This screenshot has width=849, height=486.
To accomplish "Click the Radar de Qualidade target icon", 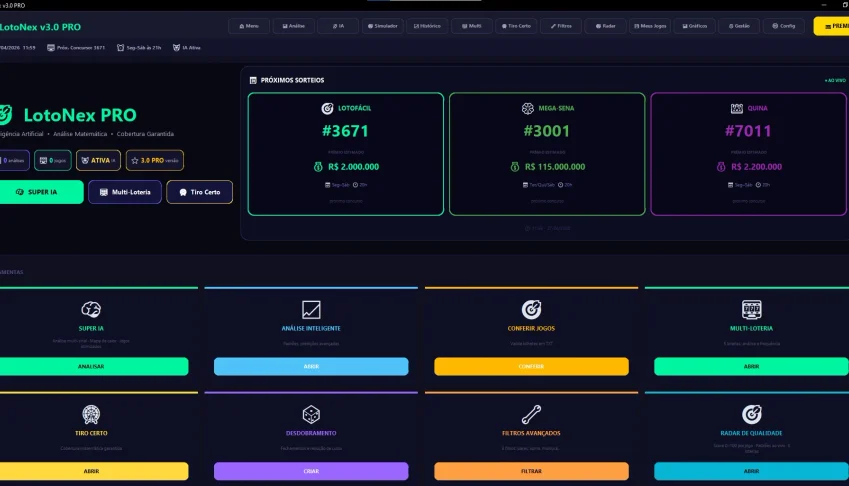I will (752, 415).
